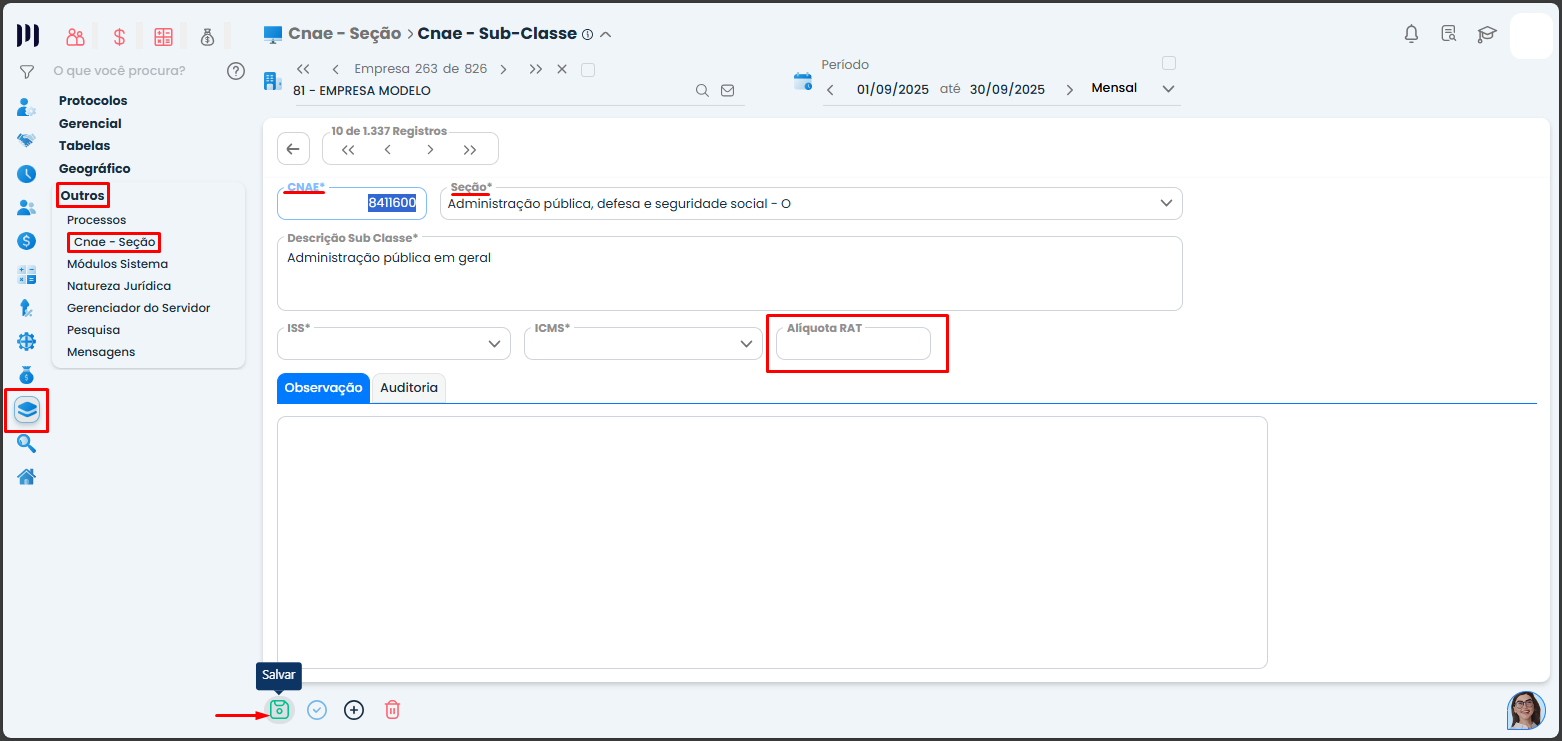Screen dimensions: 1562x741
Task: Move to the previous Período
Action: (830, 90)
